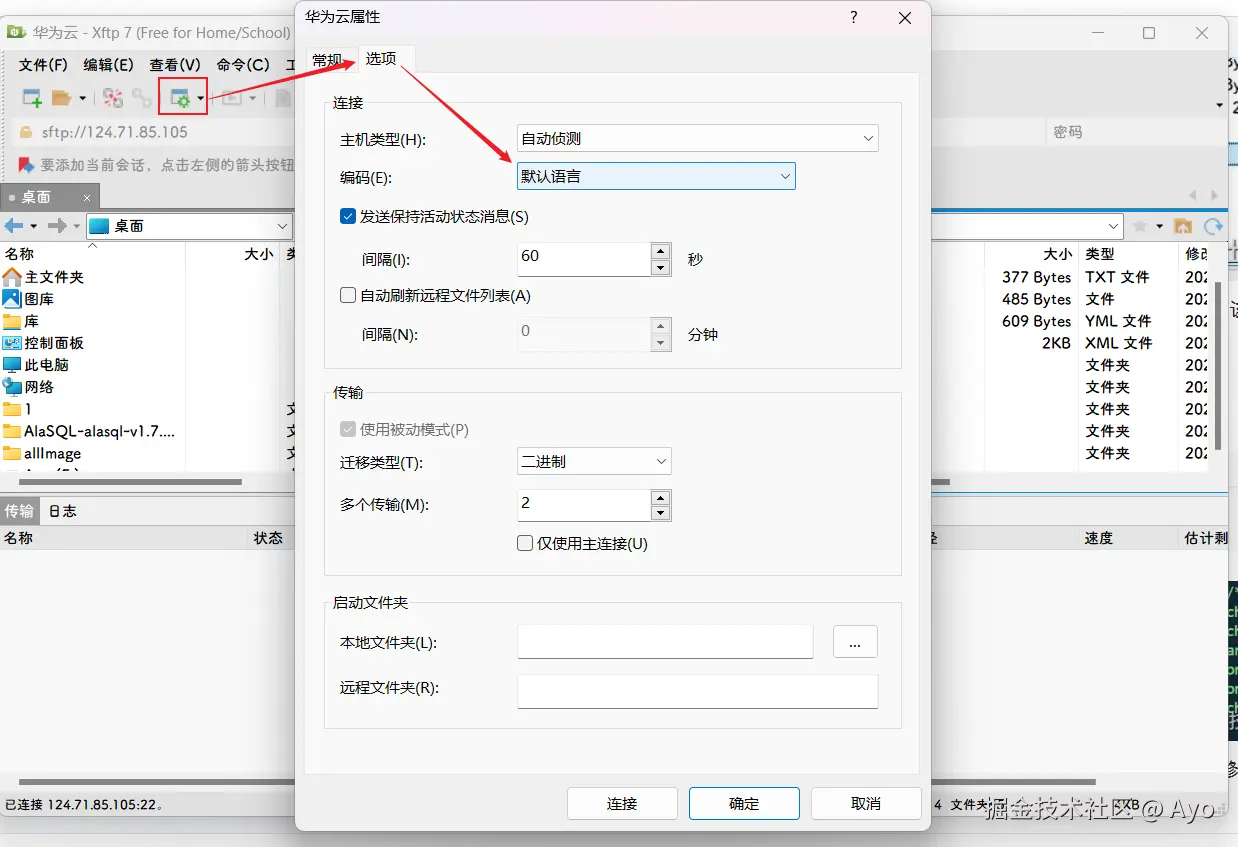Image resolution: width=1238 pixels, height=847 pixels.
Task: Expand remote pane path combo box
Action: (x=1113, y=226)
